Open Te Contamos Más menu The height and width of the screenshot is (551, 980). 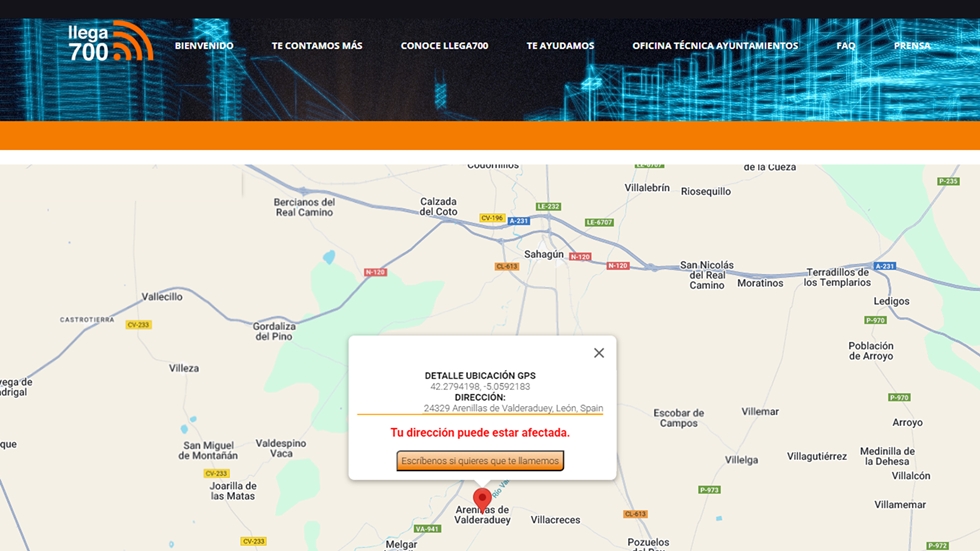[x=317, y=46]
